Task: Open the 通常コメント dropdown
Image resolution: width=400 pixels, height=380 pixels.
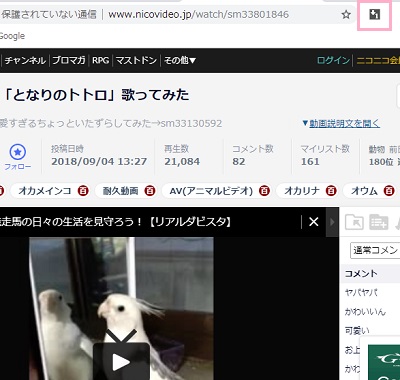Action: click(375, 250)
